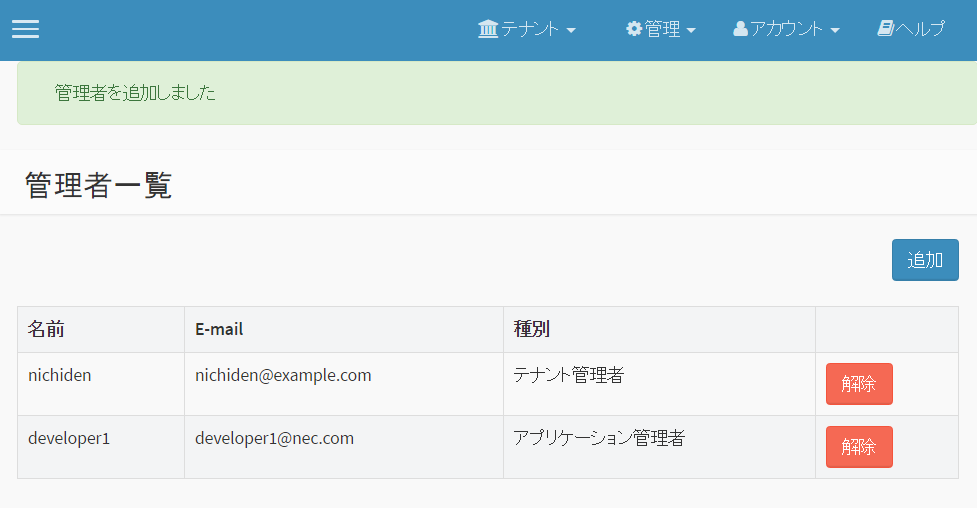Click the 名前 column header
977x508 pixels.
coord(101,330)
